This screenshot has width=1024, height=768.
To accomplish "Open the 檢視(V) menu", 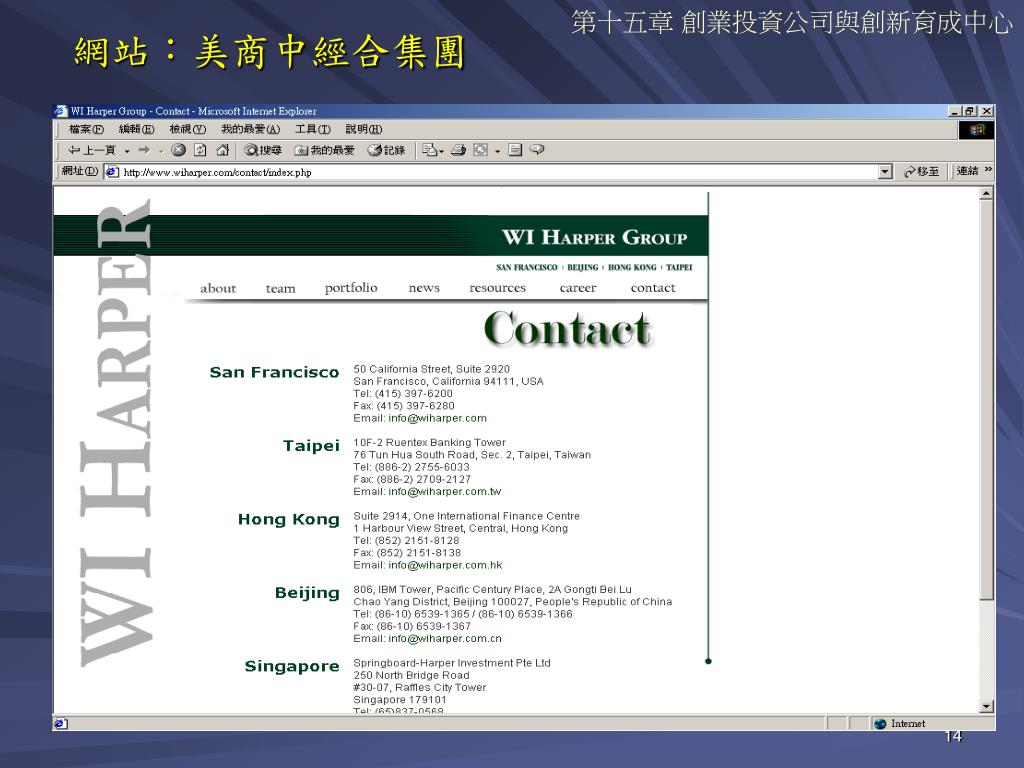I will [x=187, y=129].
